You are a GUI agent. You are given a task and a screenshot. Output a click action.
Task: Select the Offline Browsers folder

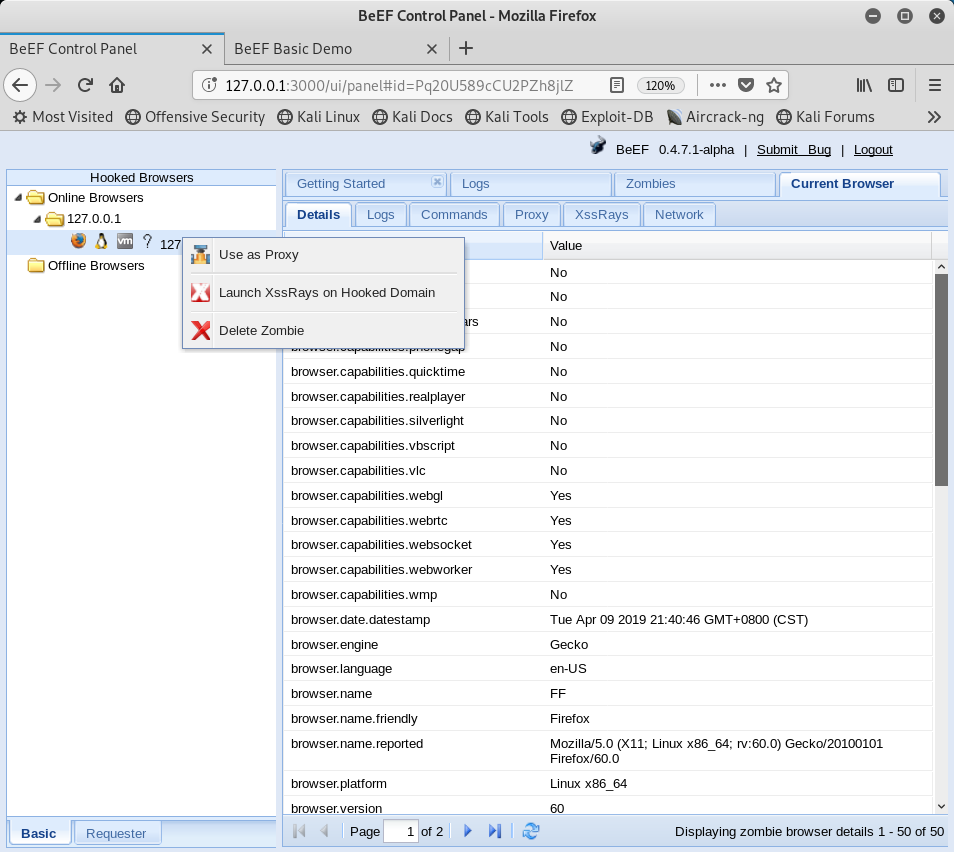coord(86,265)
